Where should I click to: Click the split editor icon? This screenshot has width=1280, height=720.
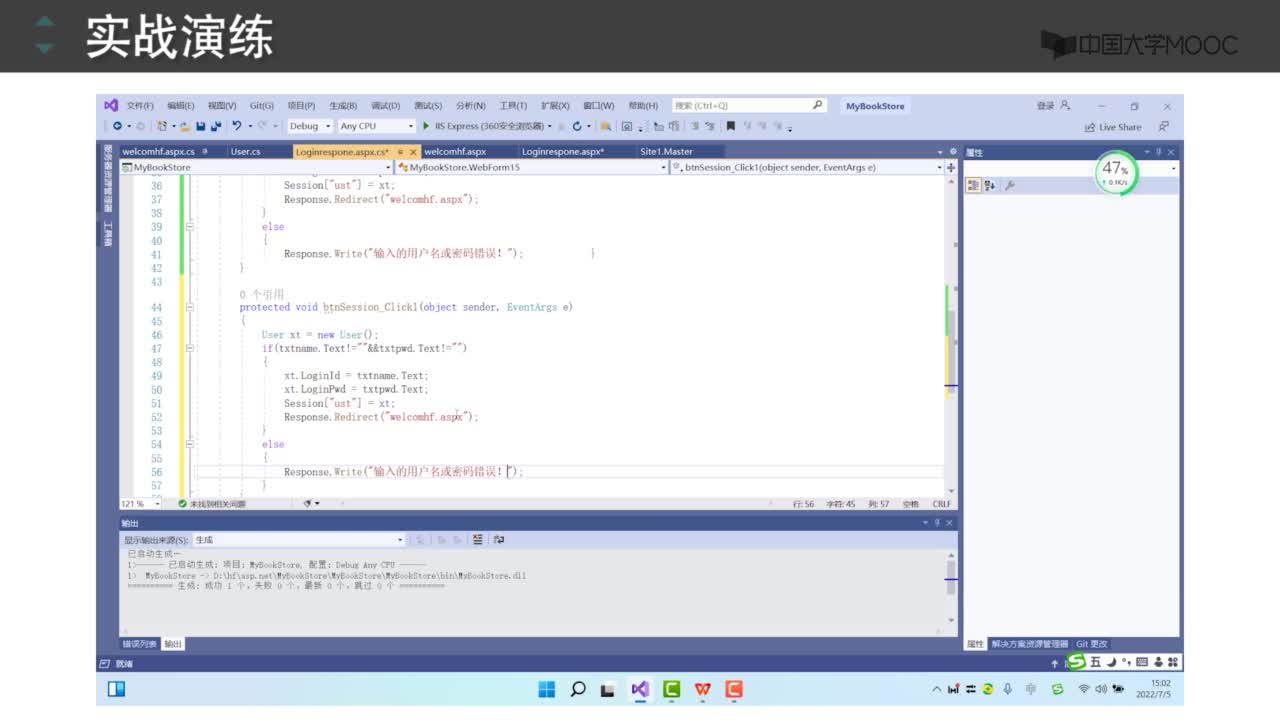point(950,167)
